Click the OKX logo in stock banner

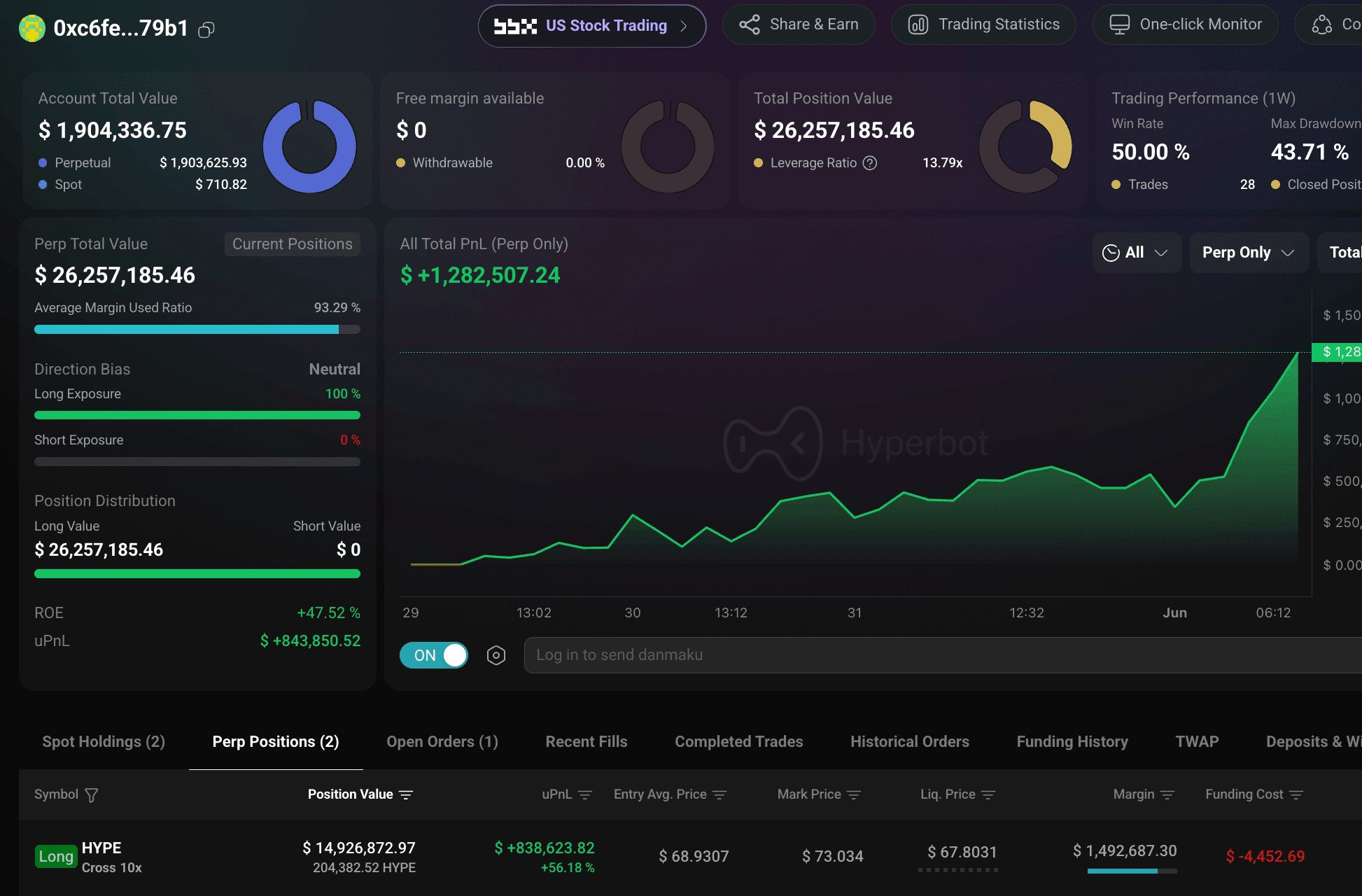(x=515, y=27)
